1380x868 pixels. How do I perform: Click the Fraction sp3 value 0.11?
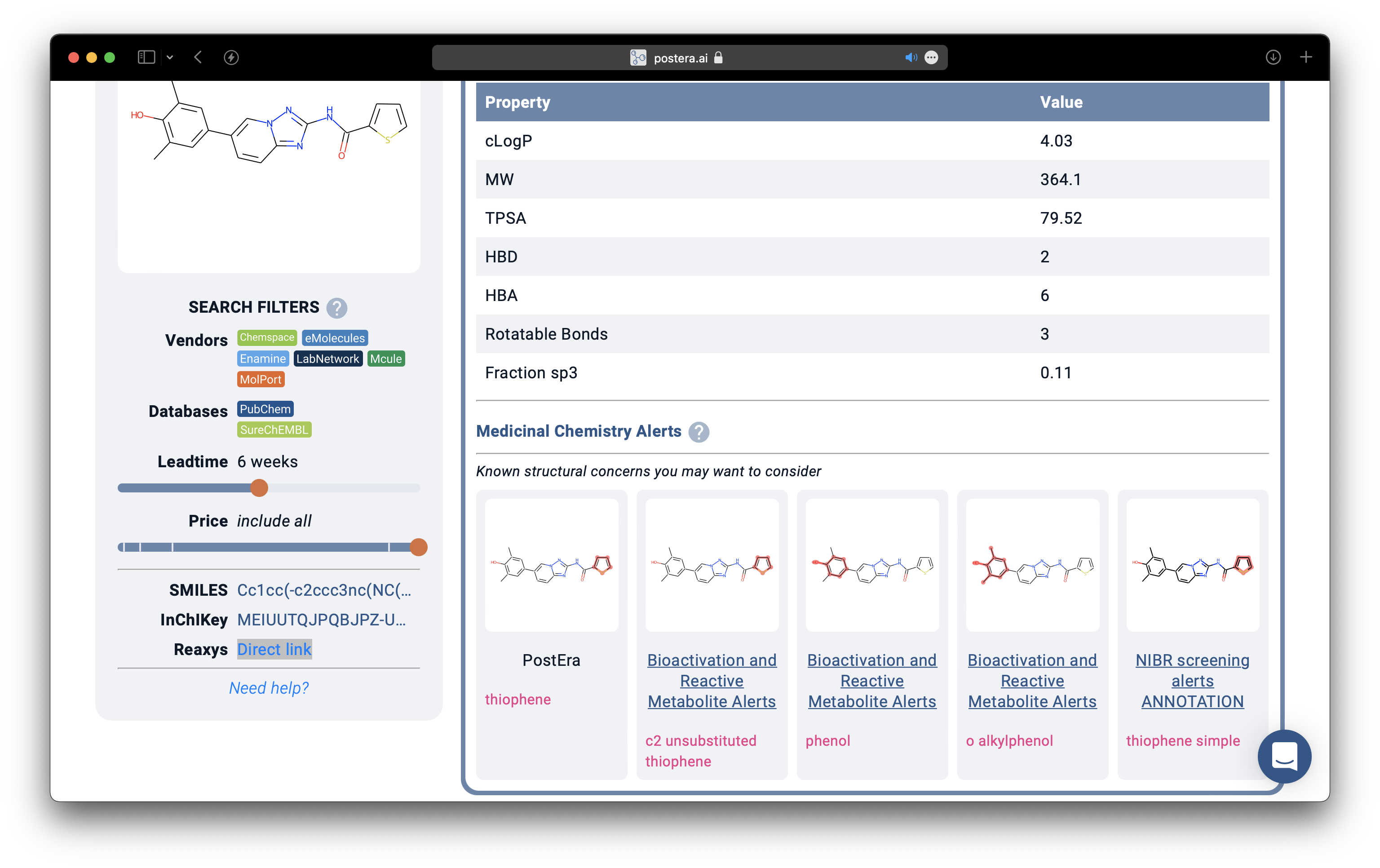pyautogui.click(x=1056, y=372)
